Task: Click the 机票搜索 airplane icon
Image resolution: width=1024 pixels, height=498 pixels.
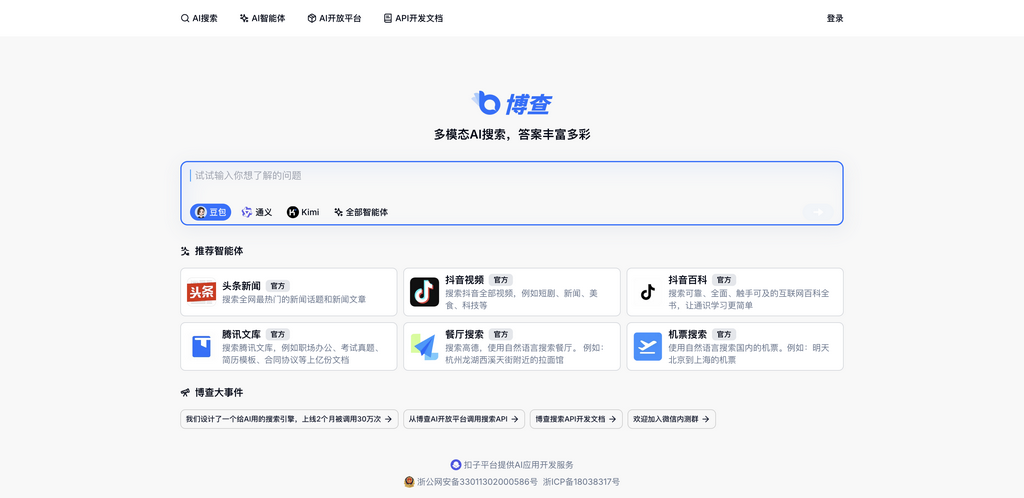Action: pos(648,347)
